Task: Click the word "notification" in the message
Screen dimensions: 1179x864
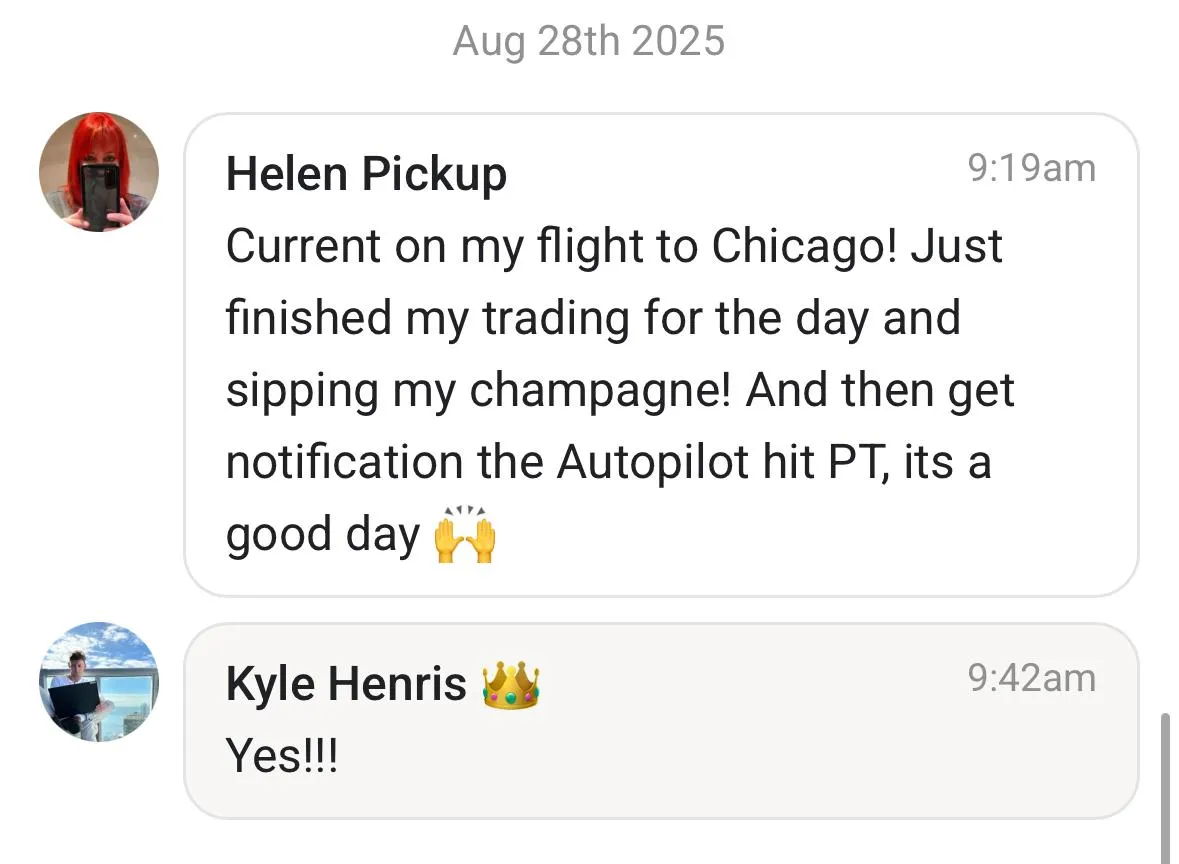Action: coord(341,463)
